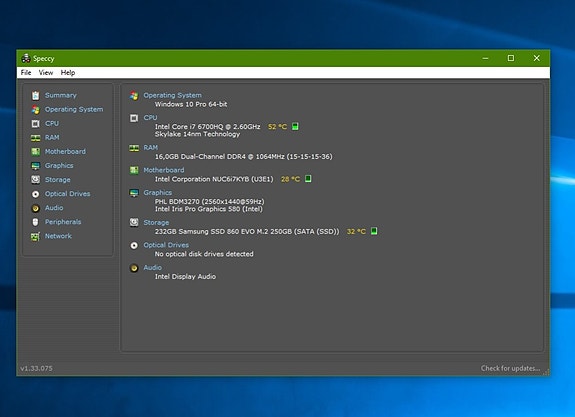Screen dimensions: 575x417
Task: Open the Operating System heading link in summary
Action: click(172, 95)
